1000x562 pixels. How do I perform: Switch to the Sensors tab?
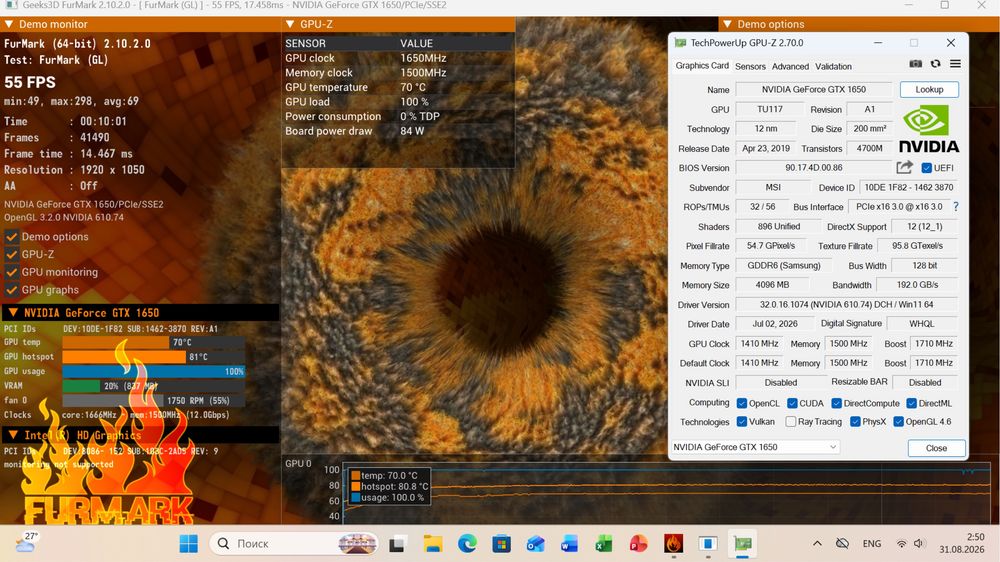(x=750, y=66)
